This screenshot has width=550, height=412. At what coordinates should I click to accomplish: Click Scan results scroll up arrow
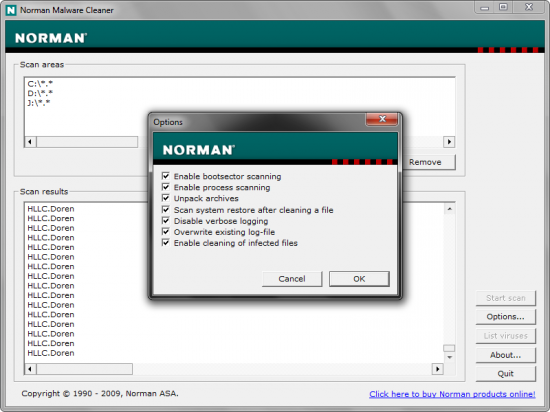point(449,209)
